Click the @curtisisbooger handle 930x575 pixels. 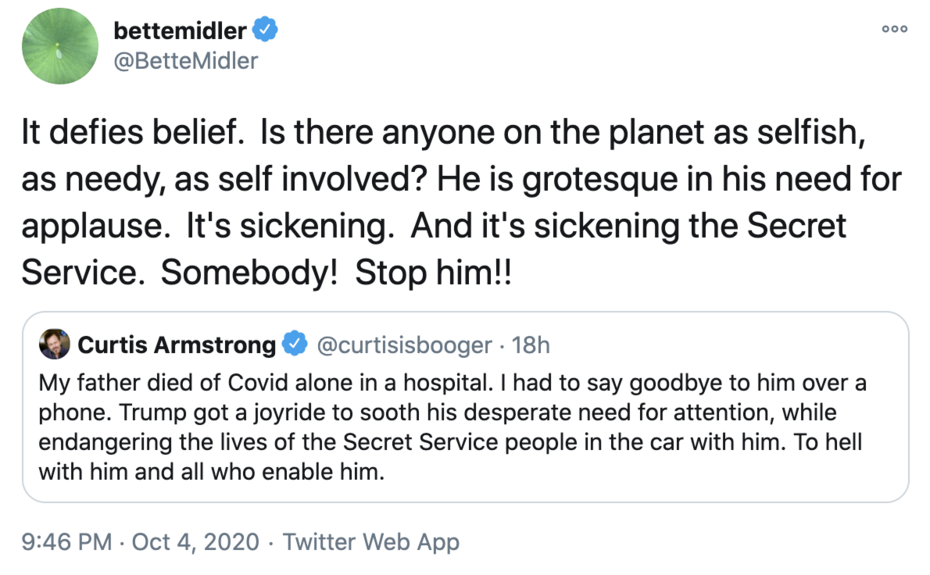coord(404,346)
